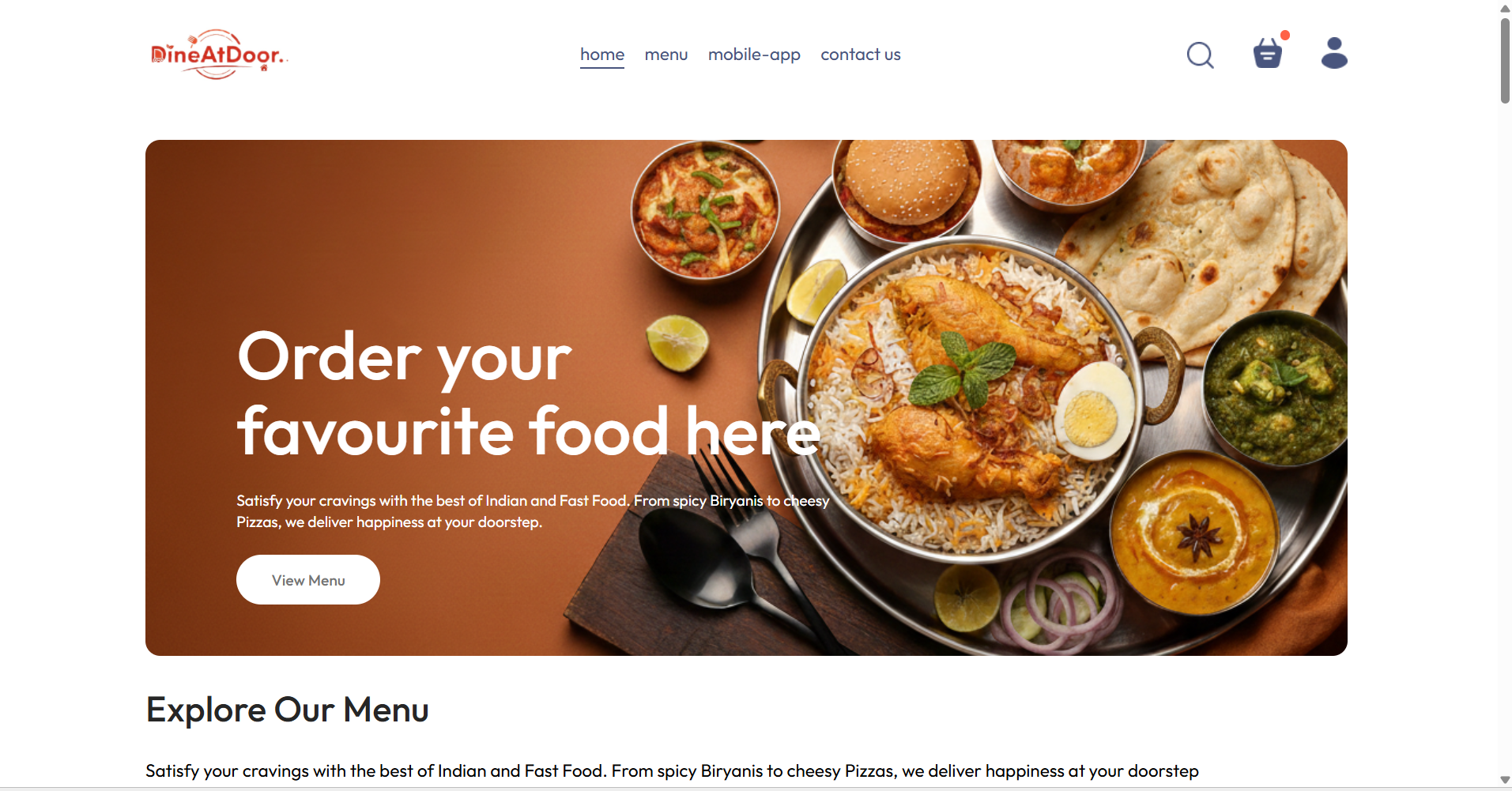Navigate to mobile-app section
Screen dimensions: 1512x791
754,55
